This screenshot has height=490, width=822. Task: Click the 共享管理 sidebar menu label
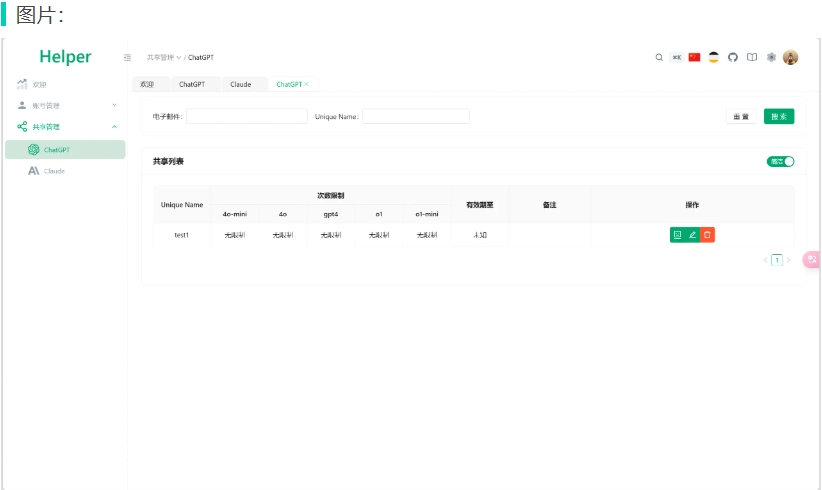point(46,127)
